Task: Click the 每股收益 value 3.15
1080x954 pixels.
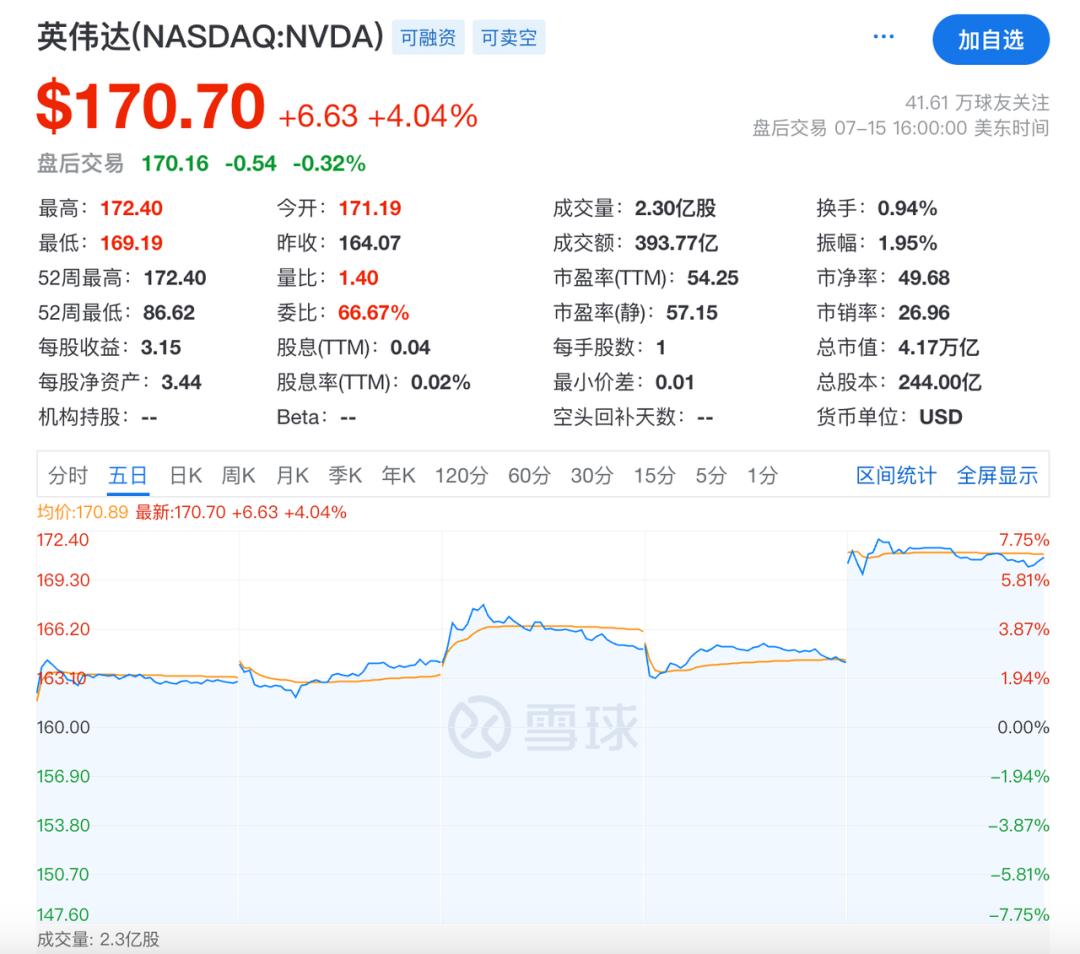Action: click(x=160, y=348)
